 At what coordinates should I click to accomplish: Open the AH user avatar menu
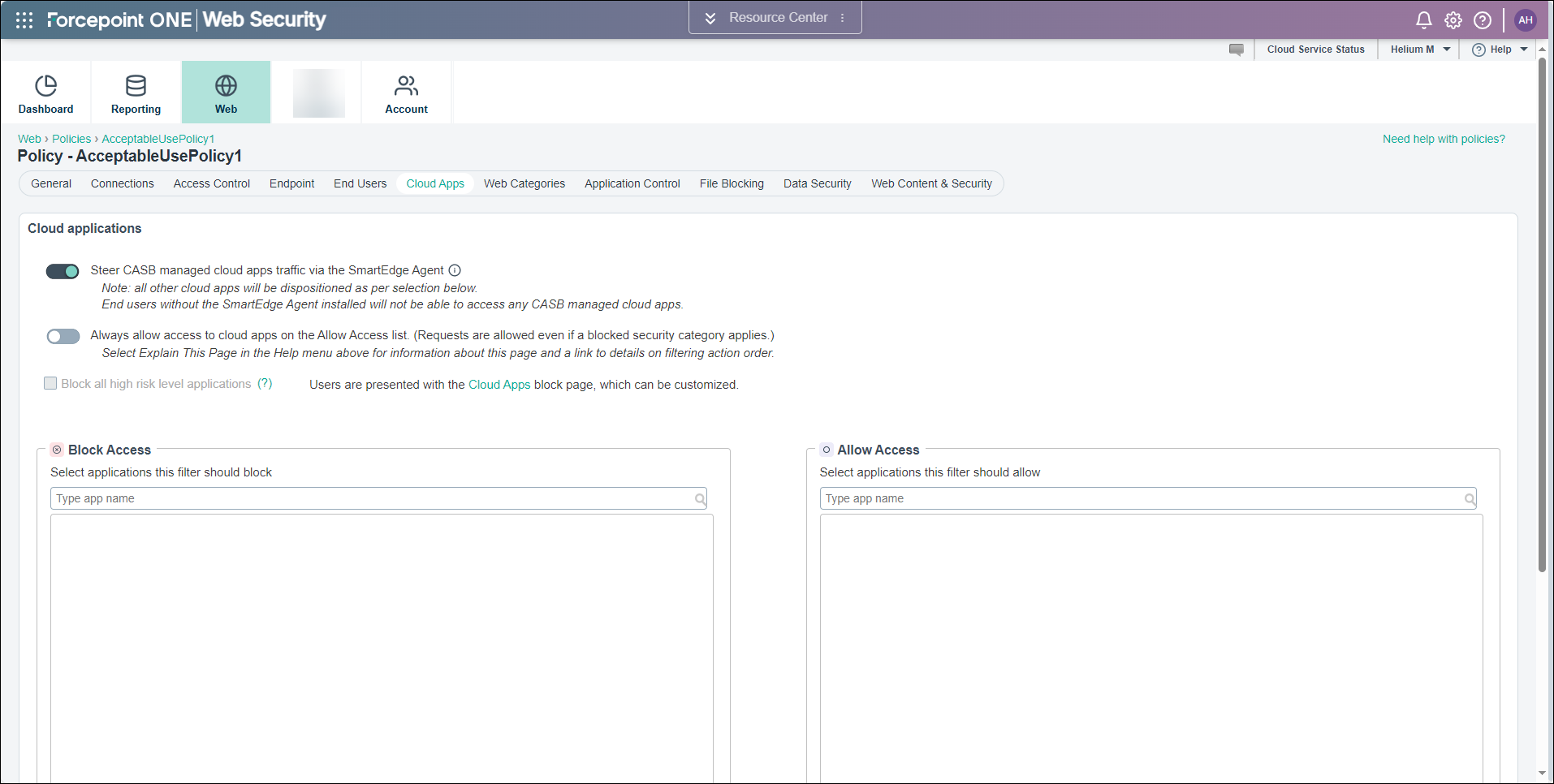pos(1526,20)
